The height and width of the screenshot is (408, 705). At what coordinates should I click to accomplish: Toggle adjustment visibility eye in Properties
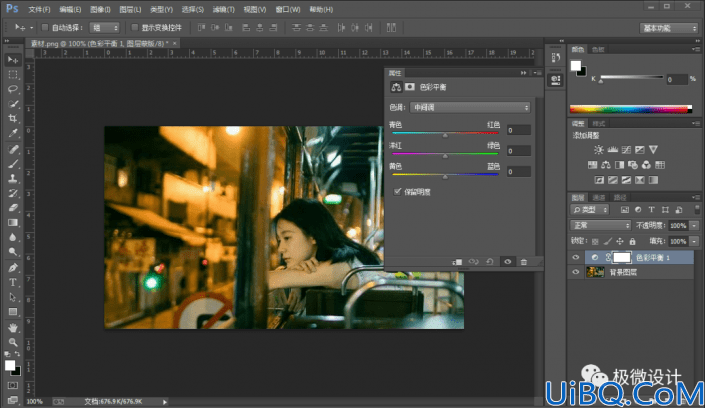click(x=508, y=262)
